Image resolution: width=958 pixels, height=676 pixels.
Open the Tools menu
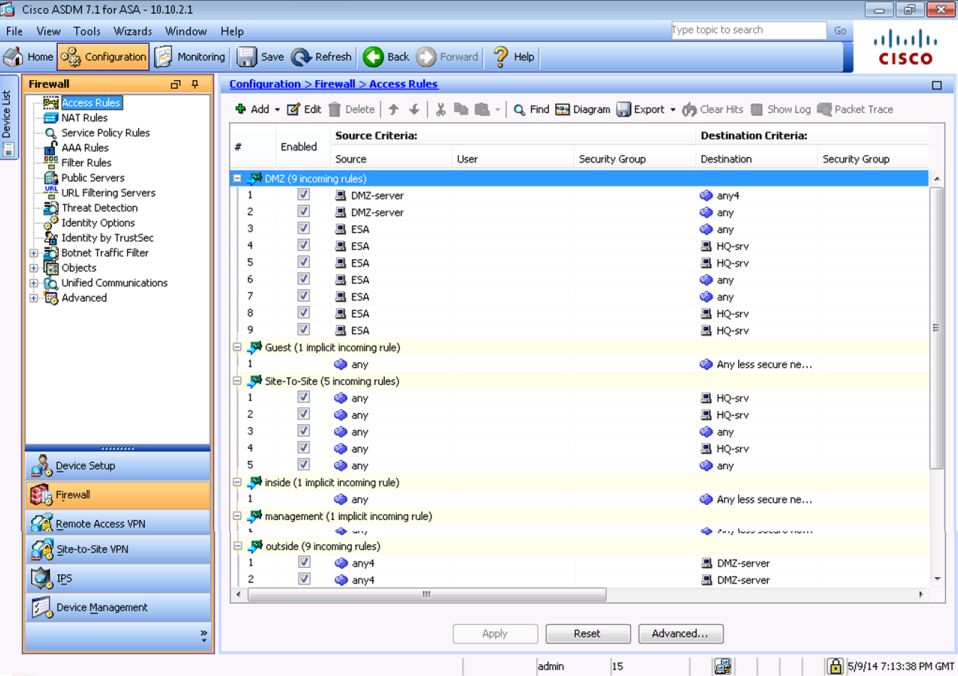(87, 32)
